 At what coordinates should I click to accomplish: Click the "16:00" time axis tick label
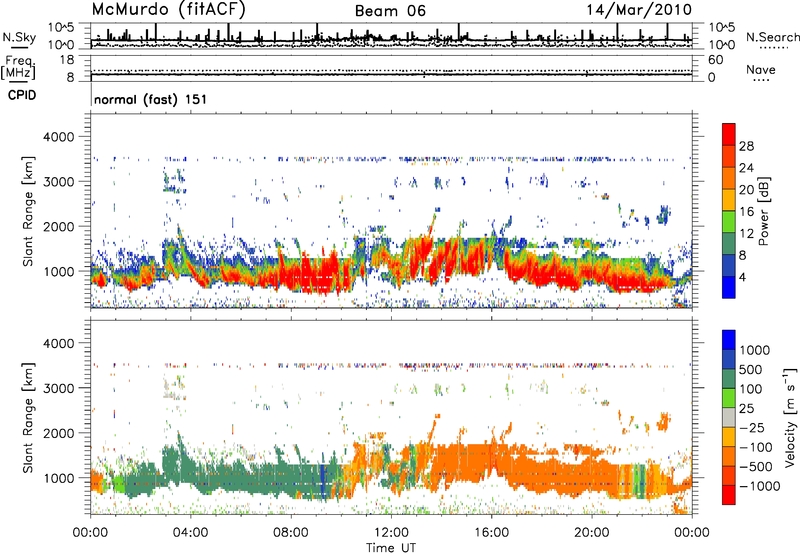[x=491, y=532]
